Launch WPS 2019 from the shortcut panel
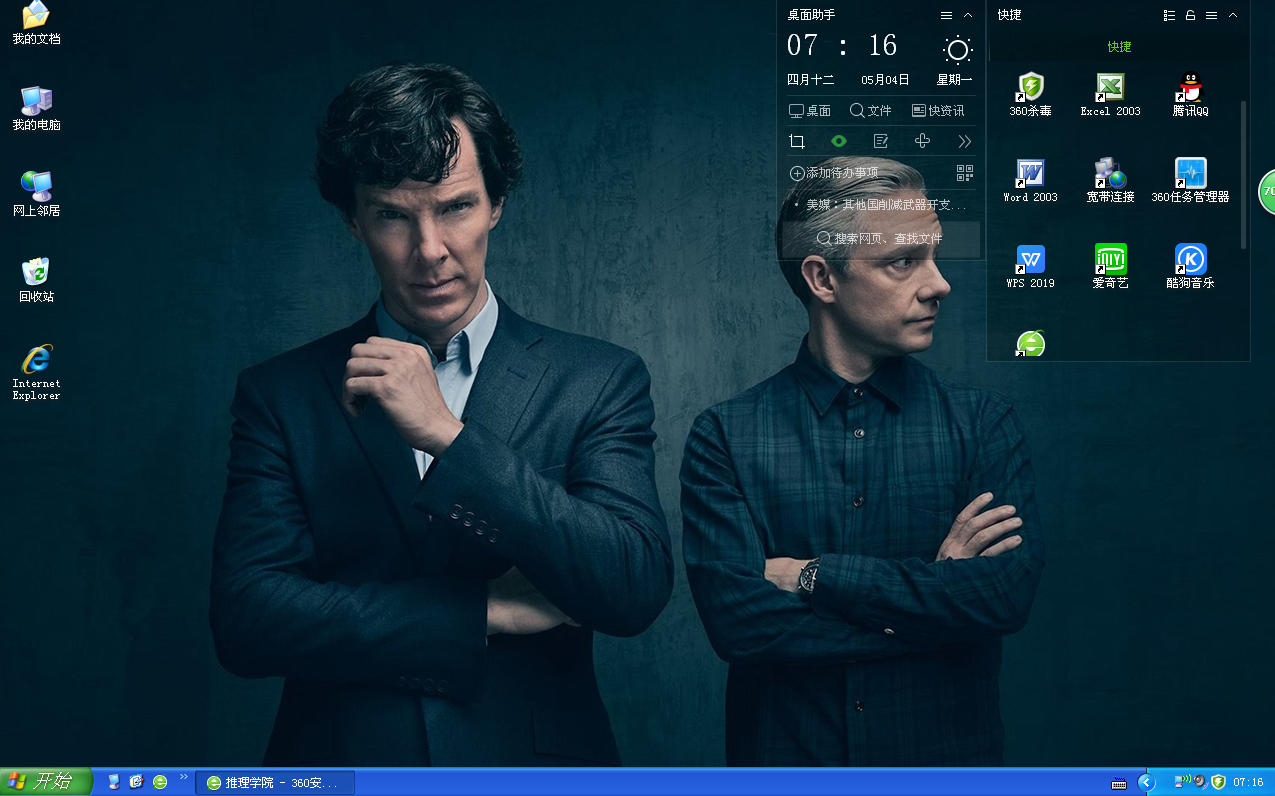 point(1030,267)
